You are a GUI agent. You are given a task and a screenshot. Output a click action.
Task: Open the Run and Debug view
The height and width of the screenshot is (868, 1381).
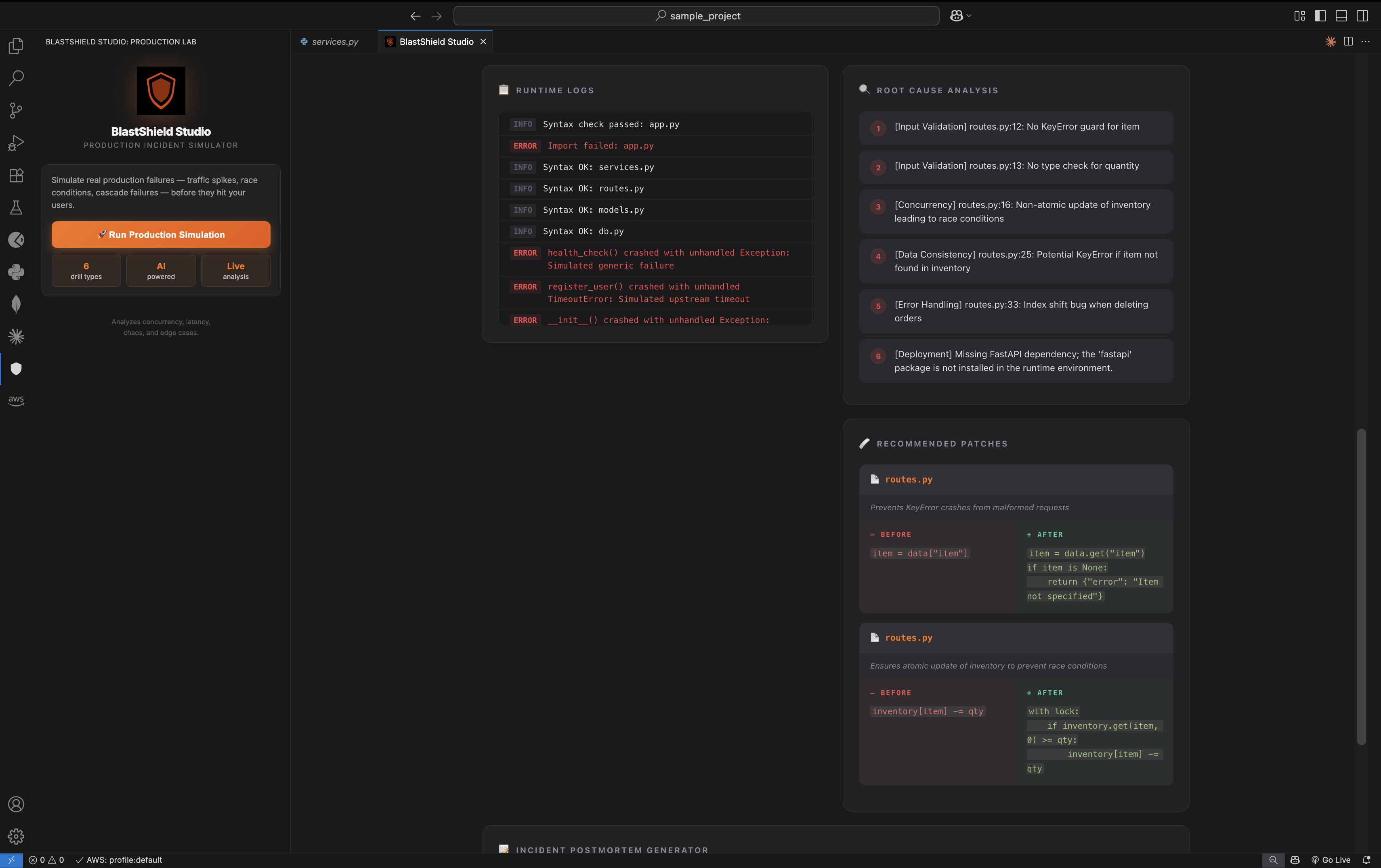[x=16, y=143]
